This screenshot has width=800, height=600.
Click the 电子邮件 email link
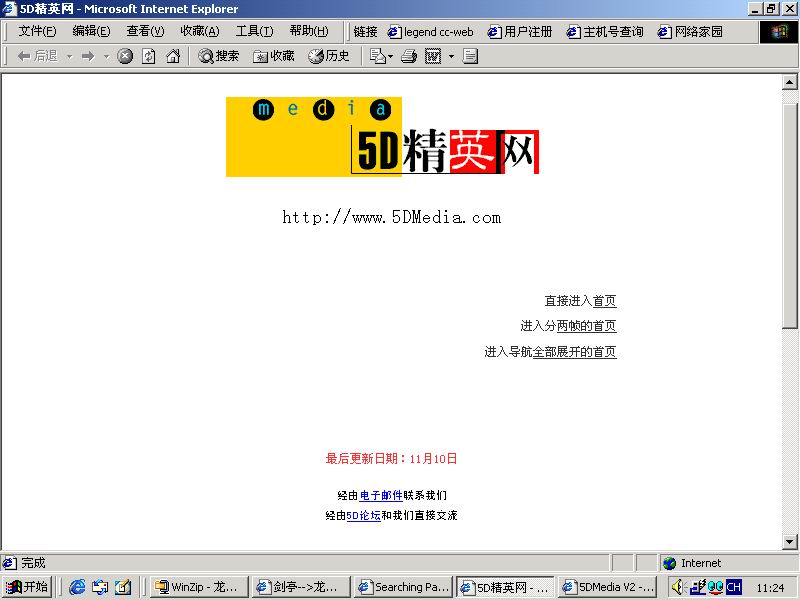click(x=381, y=495)
